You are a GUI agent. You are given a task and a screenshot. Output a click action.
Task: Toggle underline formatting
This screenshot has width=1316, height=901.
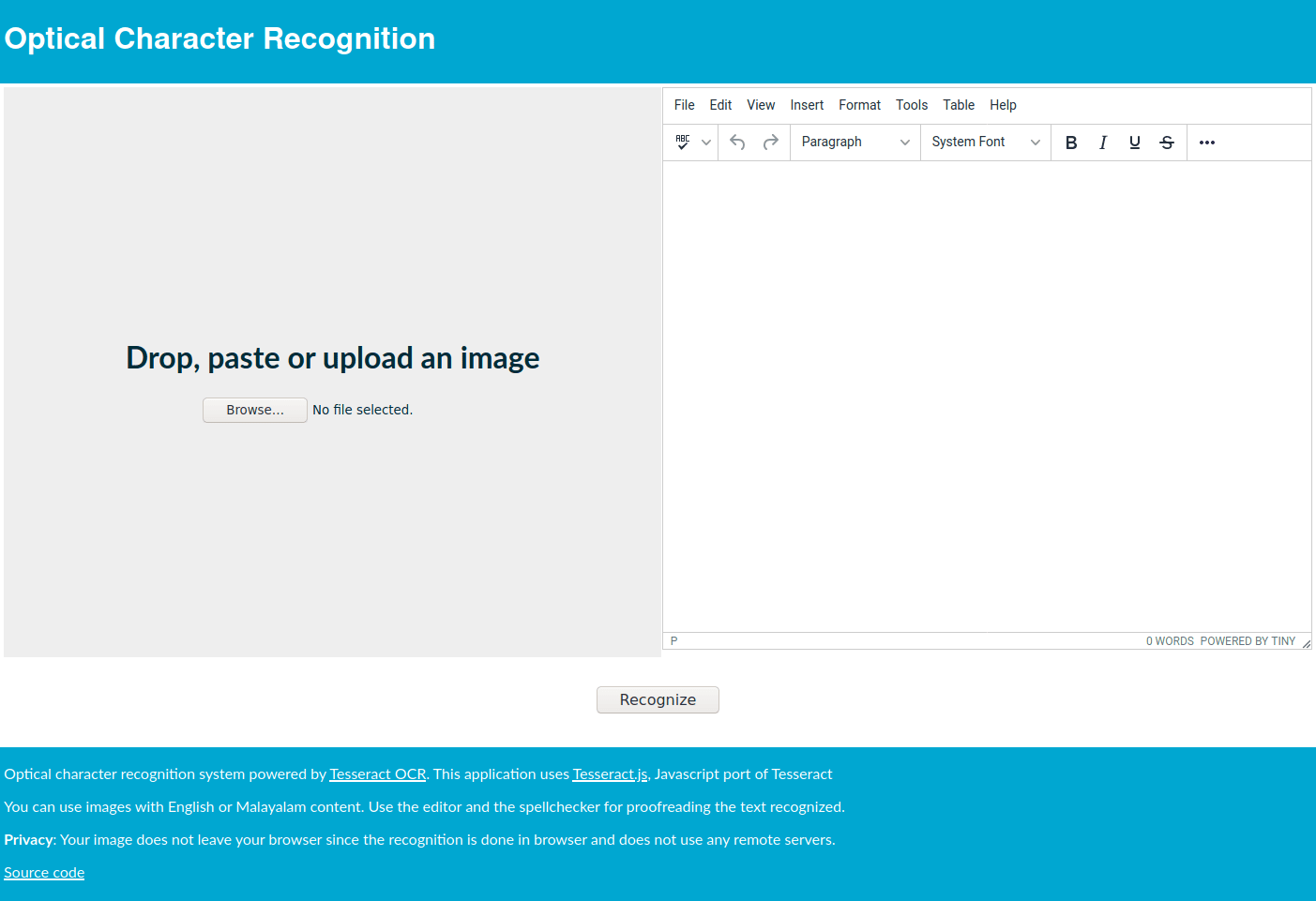coord(1135,143)
